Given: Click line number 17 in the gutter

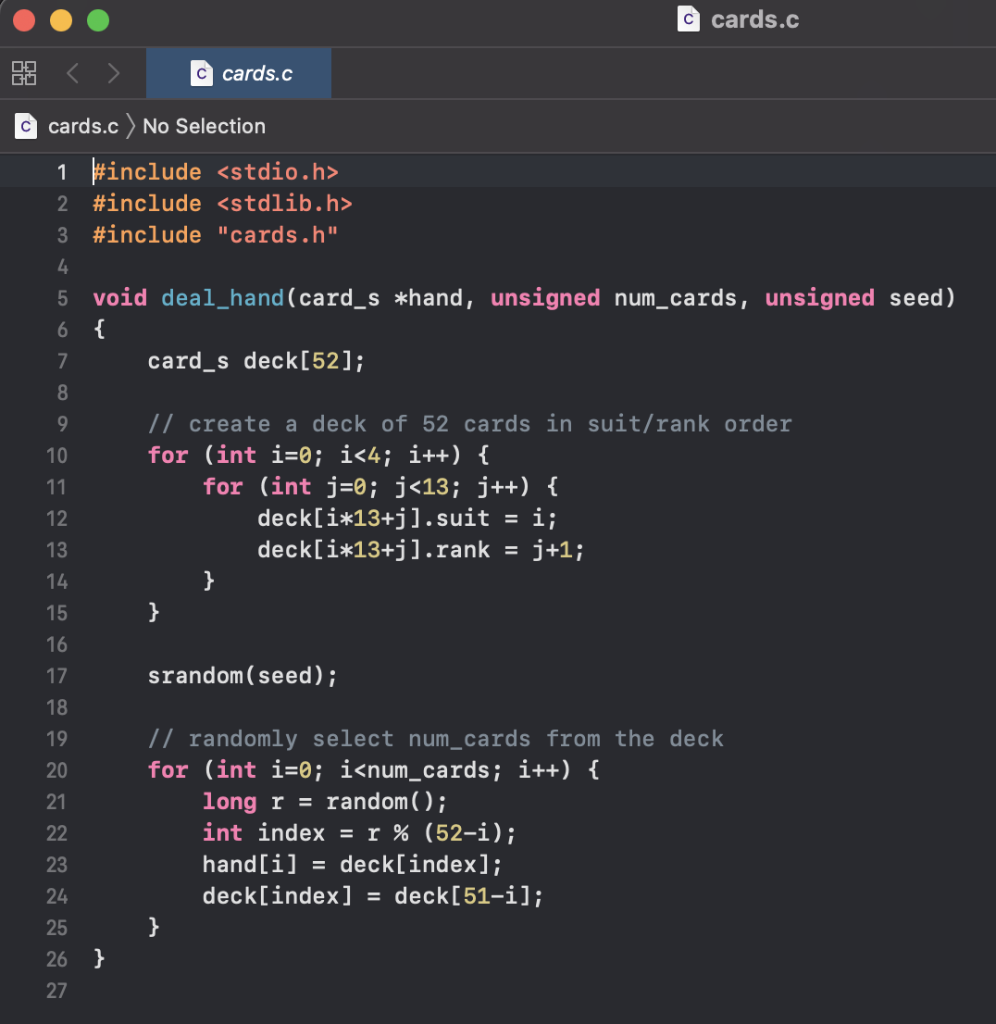Looking at the screenshot, I should [x=57, y=676].
